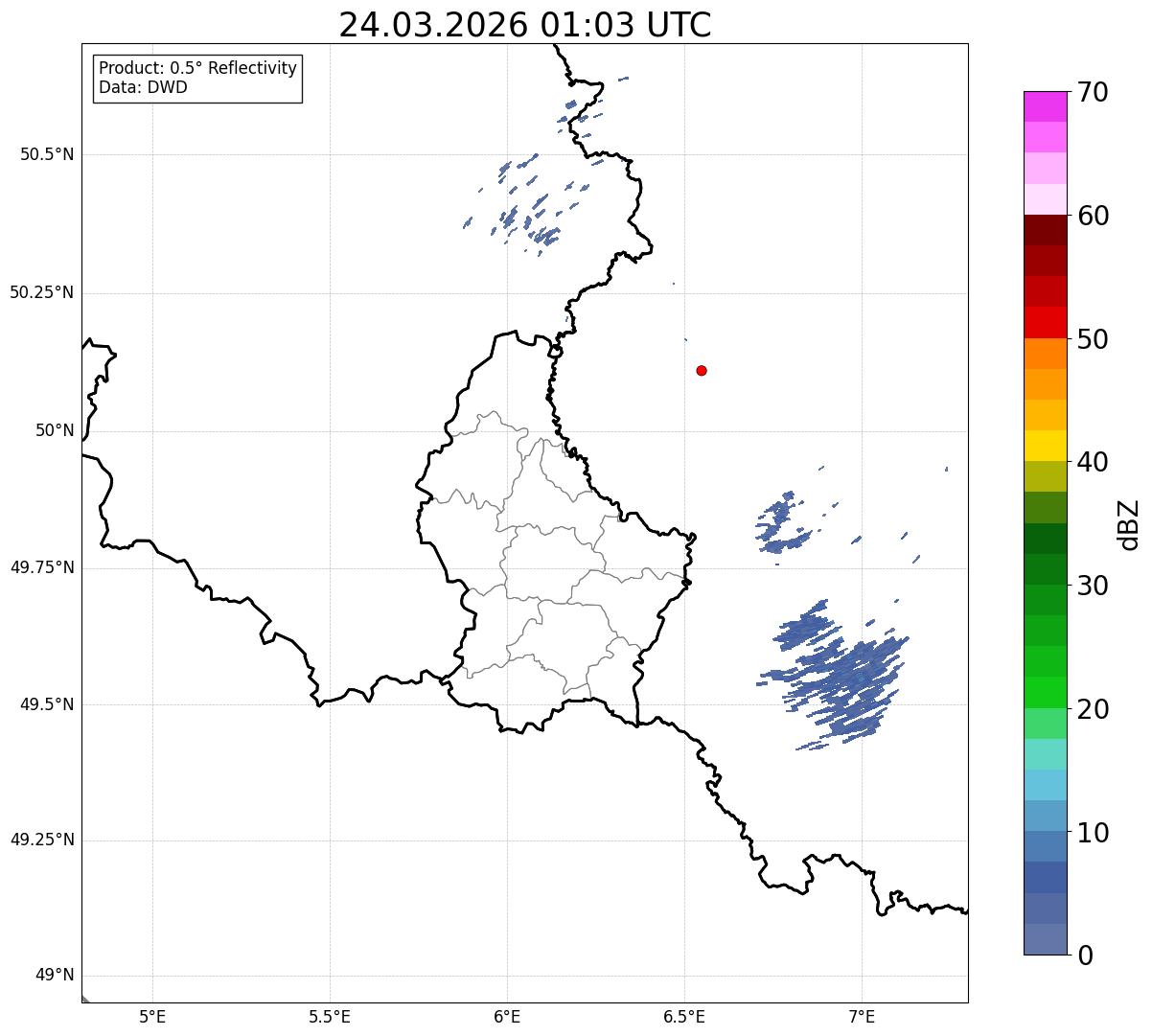Pick the magenta swatch at top of colorbar

1044,106
